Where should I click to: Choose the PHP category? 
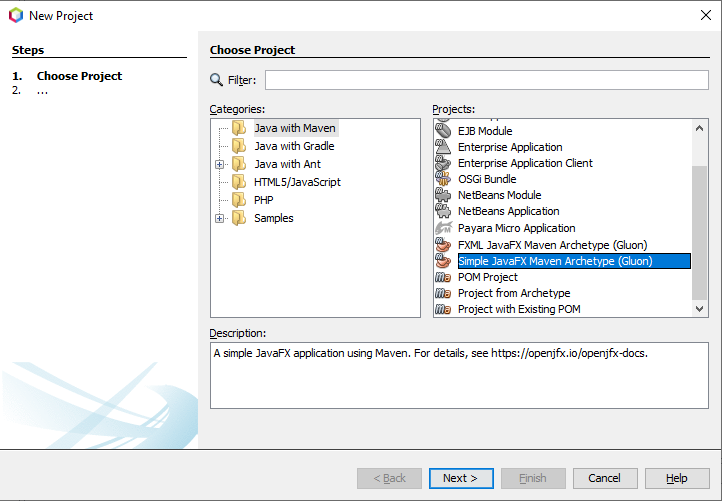tap(264, 200)
